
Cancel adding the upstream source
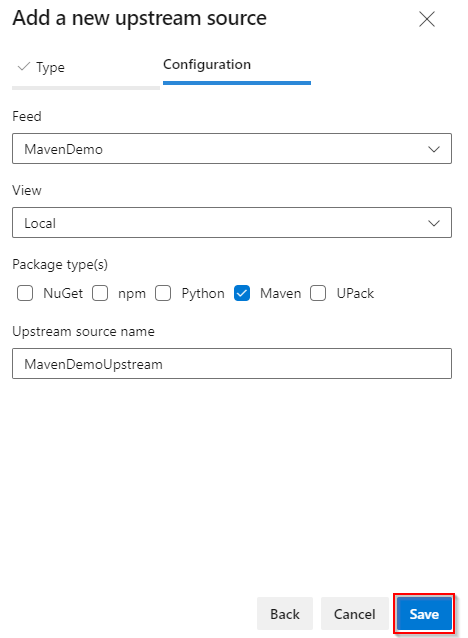(x=354, y=614)
